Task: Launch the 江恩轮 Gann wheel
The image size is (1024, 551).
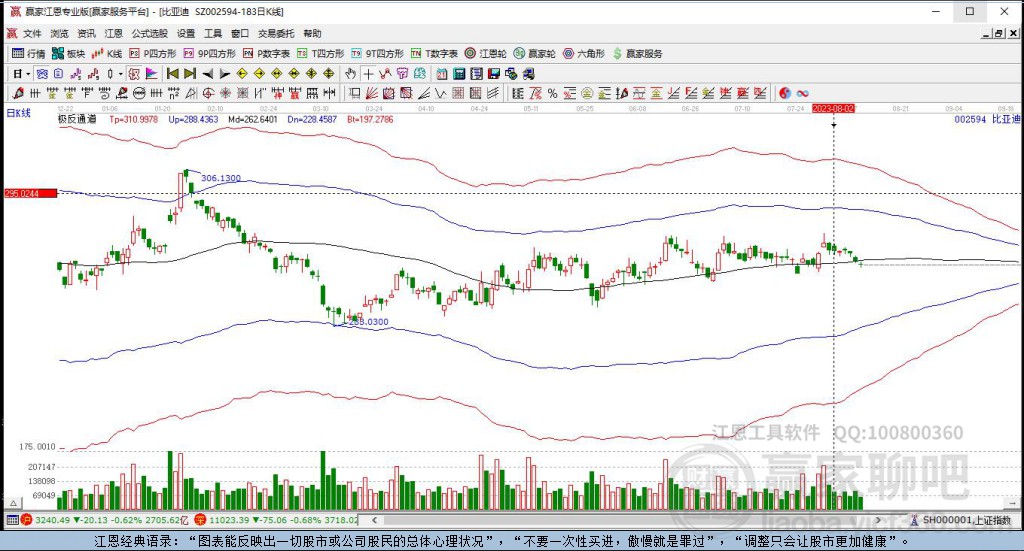Action: [485, 54]
